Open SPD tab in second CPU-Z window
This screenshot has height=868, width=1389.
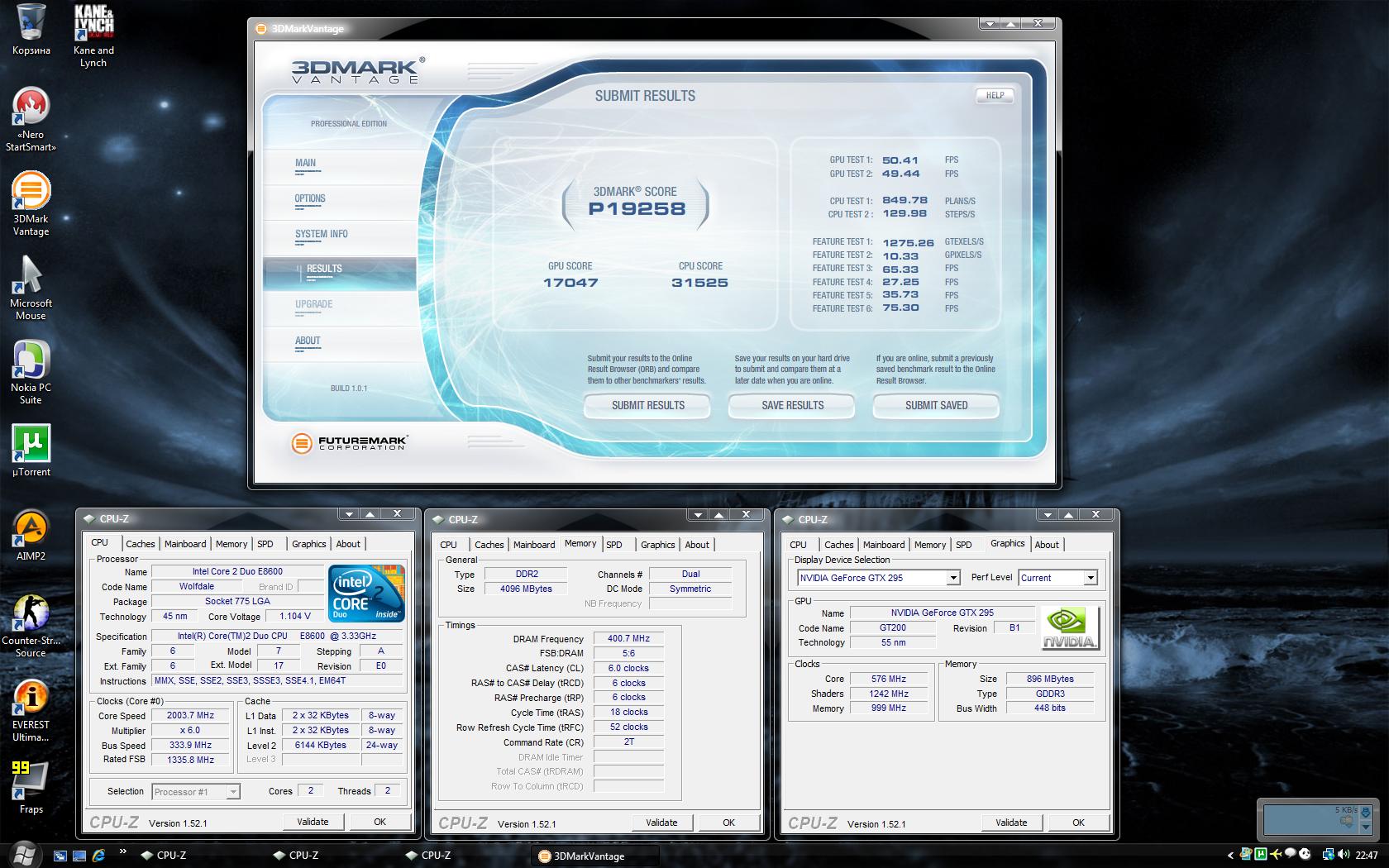tap(614, 545)
